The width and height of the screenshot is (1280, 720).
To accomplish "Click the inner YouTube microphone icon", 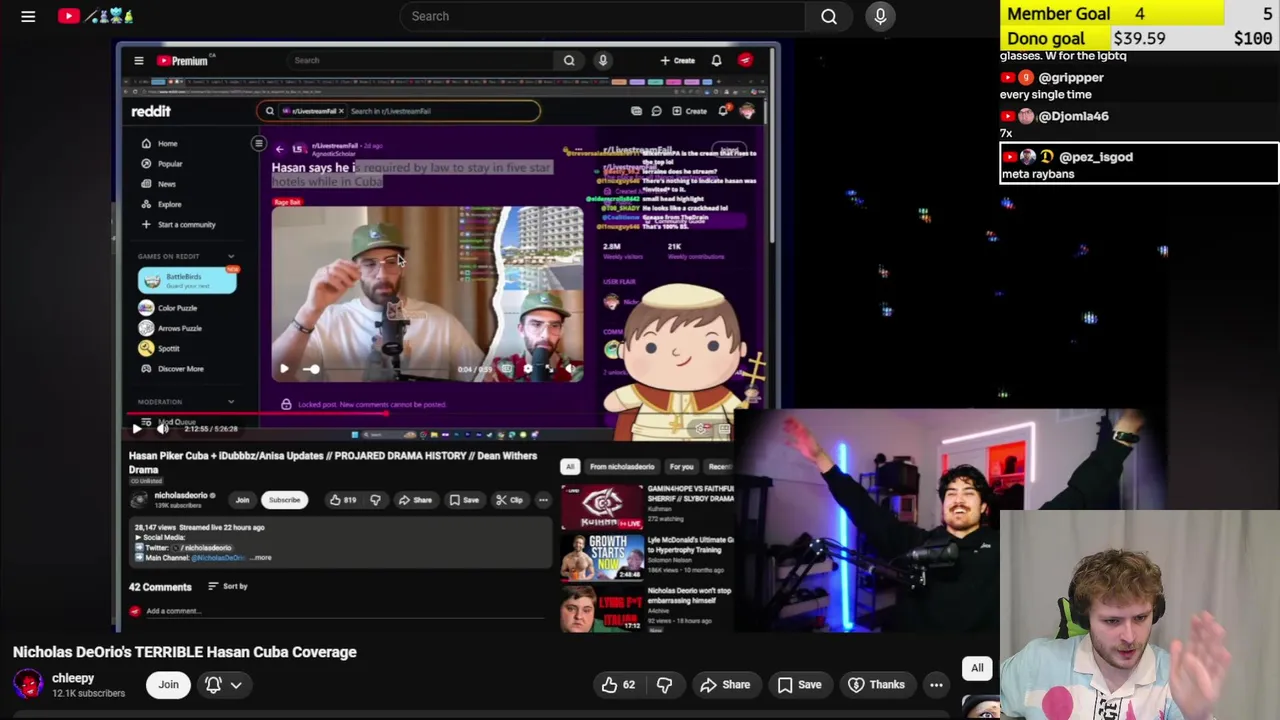I will click(x=603, y=60).
